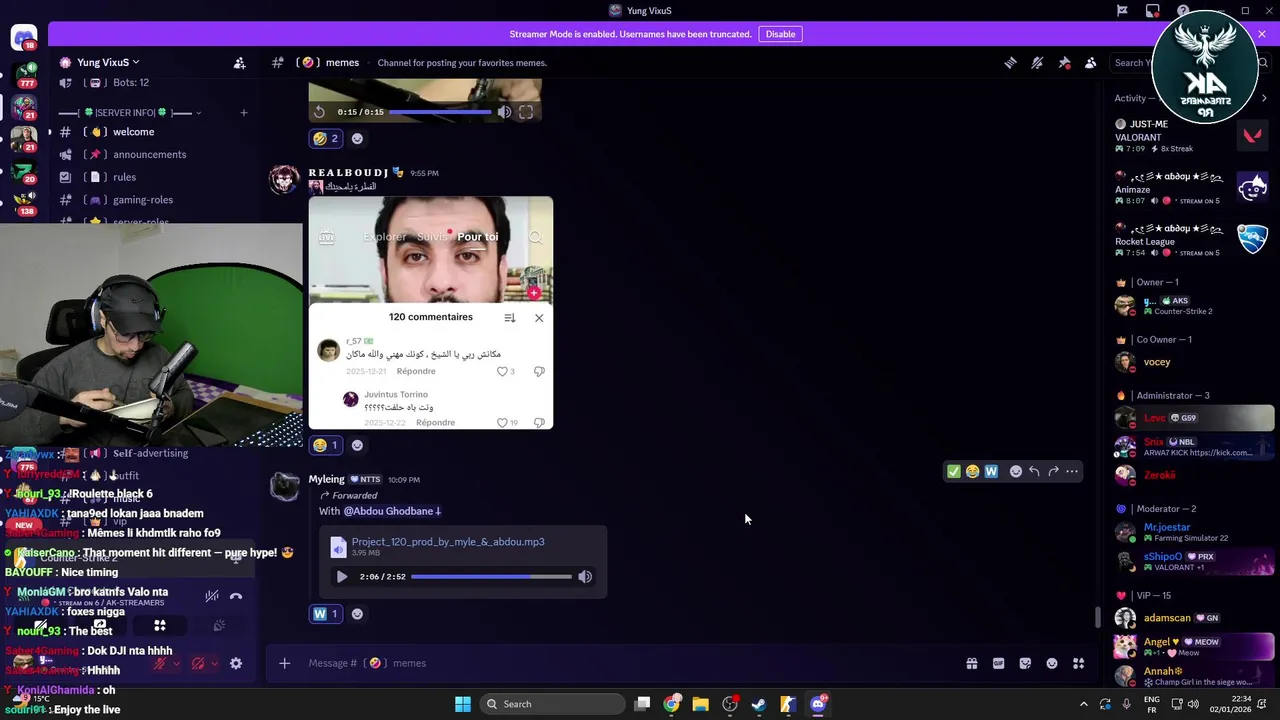This screenshot has height=720, width=1280.
Task: Open the announcements channel
Action: tap(149, 154)
